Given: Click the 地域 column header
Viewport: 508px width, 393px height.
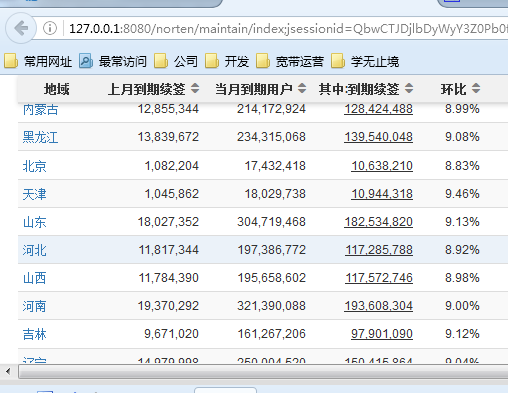Looking at the screenshot, I should (57, 89).
